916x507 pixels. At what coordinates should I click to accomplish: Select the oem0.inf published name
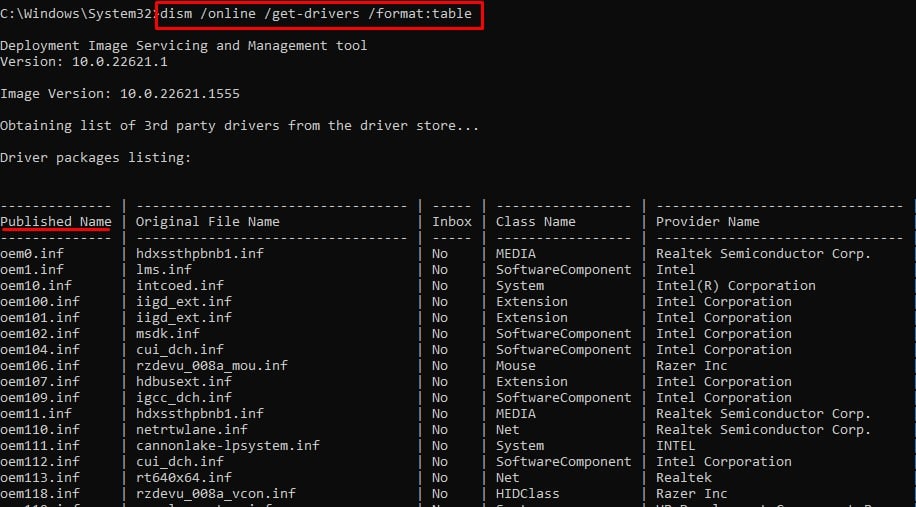click(x=32, y=254)
